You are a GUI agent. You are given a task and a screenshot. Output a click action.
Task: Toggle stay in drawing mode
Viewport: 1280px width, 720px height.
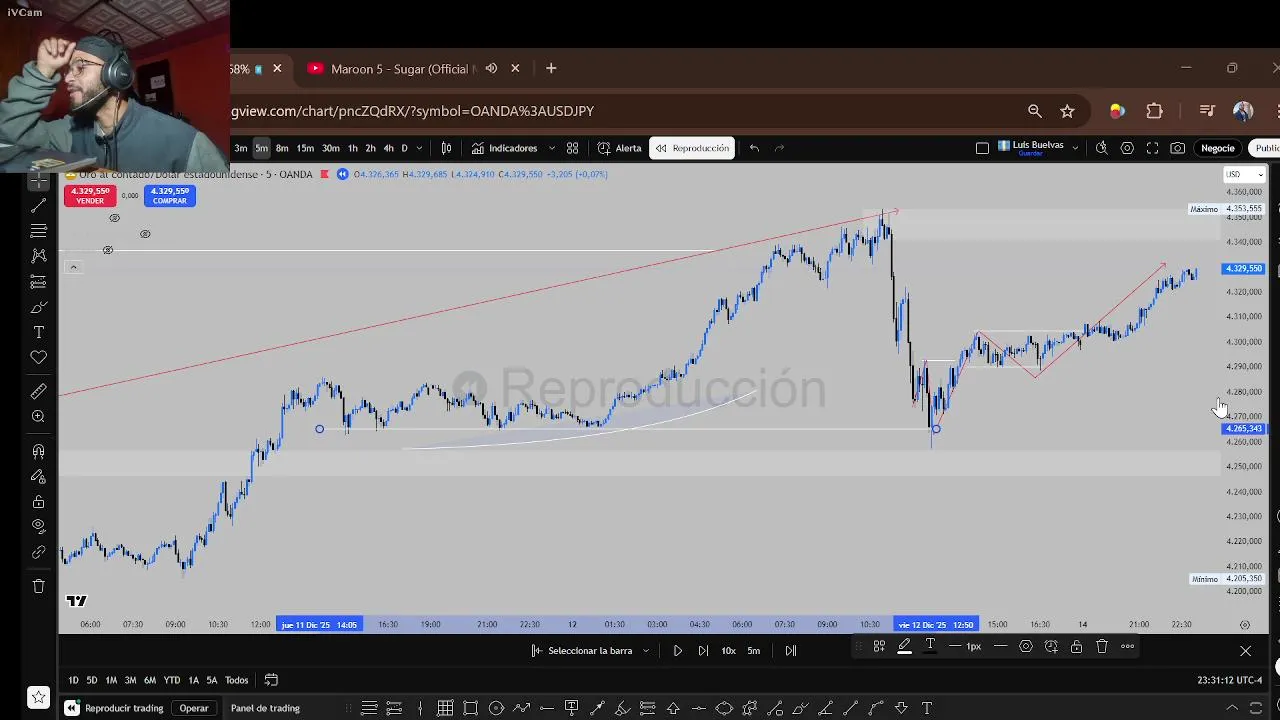coord(38,476)
